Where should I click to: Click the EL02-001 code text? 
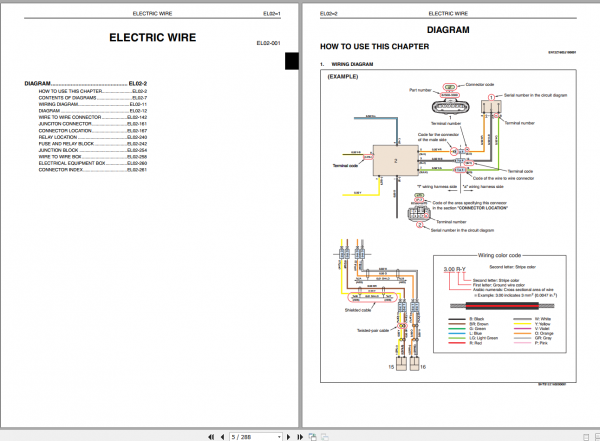point(268,43)
